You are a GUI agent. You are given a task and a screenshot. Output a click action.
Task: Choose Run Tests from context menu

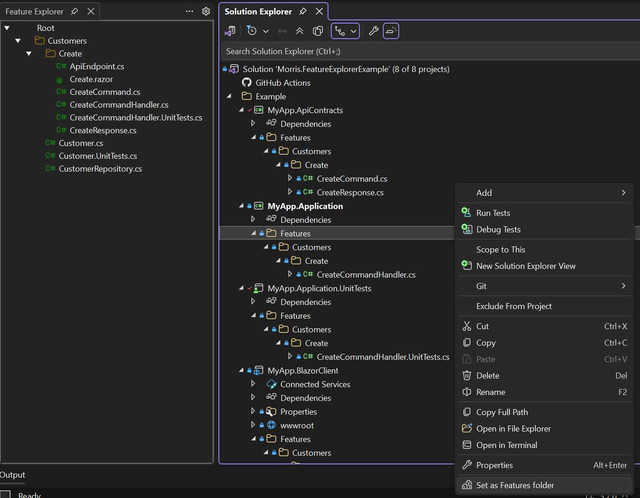544,213
